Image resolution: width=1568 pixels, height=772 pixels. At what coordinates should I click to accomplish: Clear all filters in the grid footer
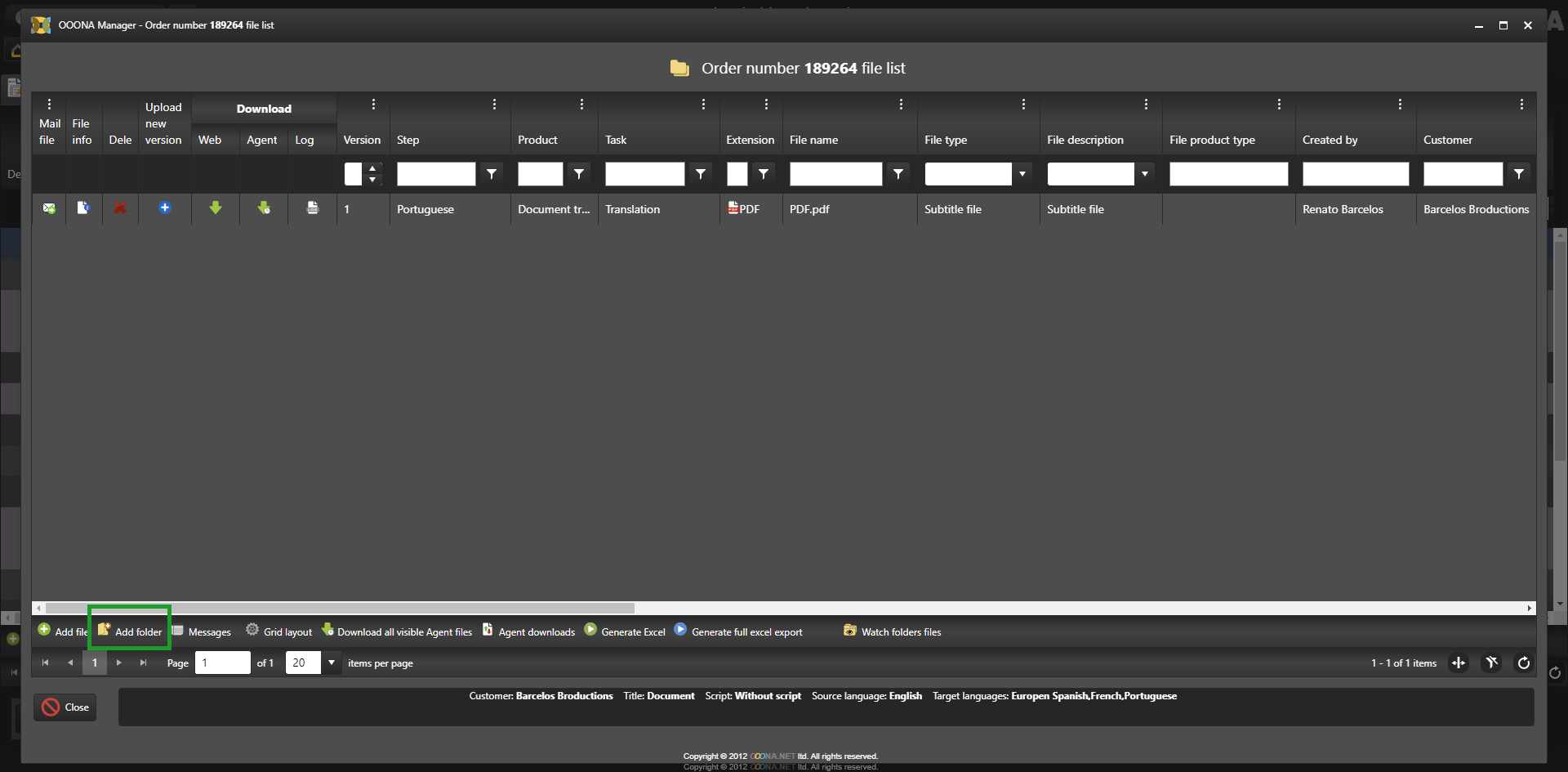(x=1491, y=663)
